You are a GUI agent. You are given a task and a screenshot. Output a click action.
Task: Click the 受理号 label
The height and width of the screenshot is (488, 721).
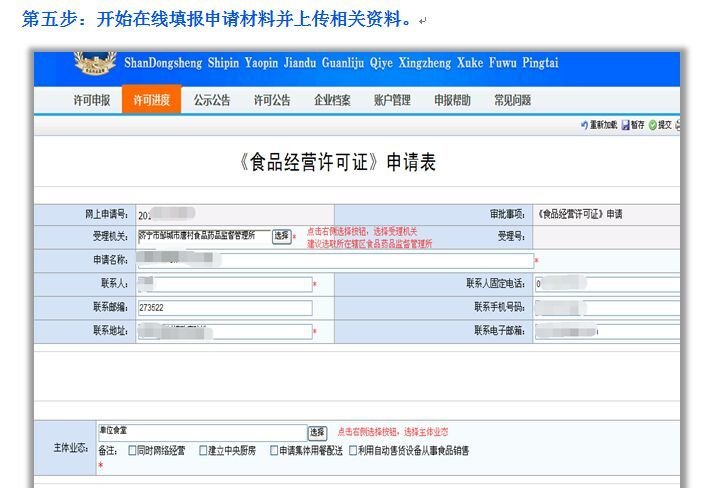pos(511,236)
